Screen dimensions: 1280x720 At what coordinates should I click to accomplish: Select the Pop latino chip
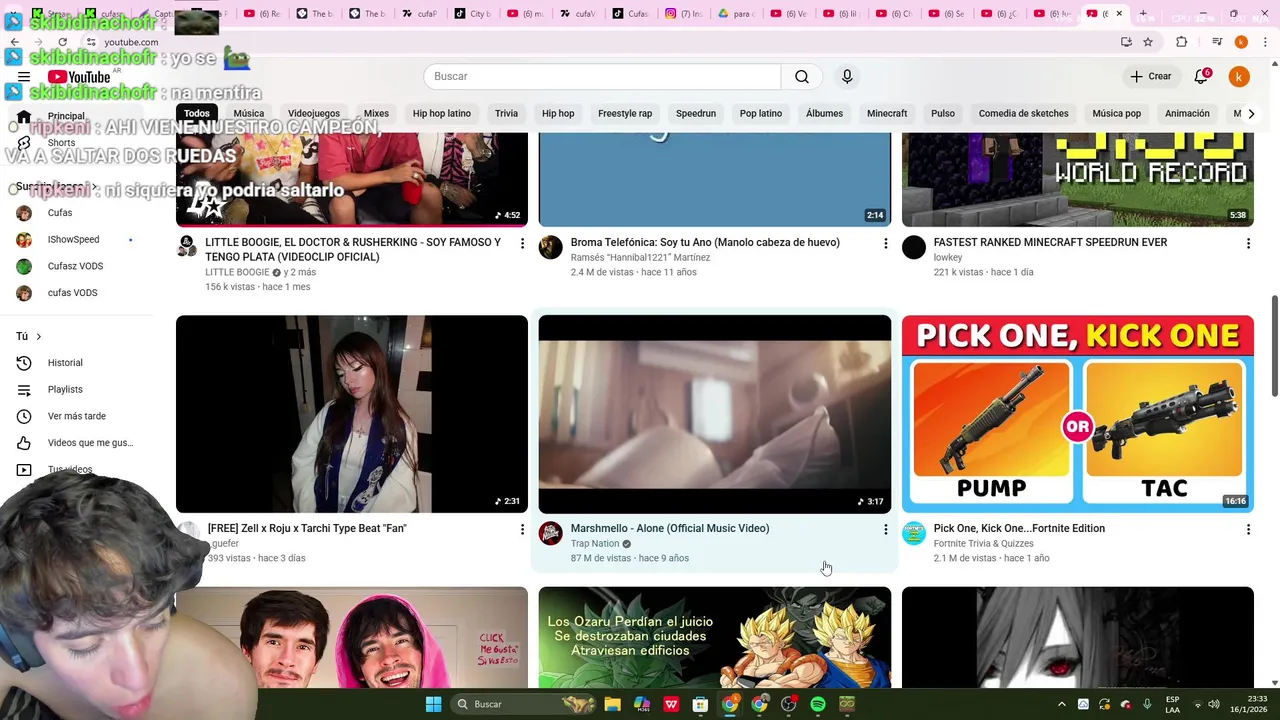pos(761,114)
